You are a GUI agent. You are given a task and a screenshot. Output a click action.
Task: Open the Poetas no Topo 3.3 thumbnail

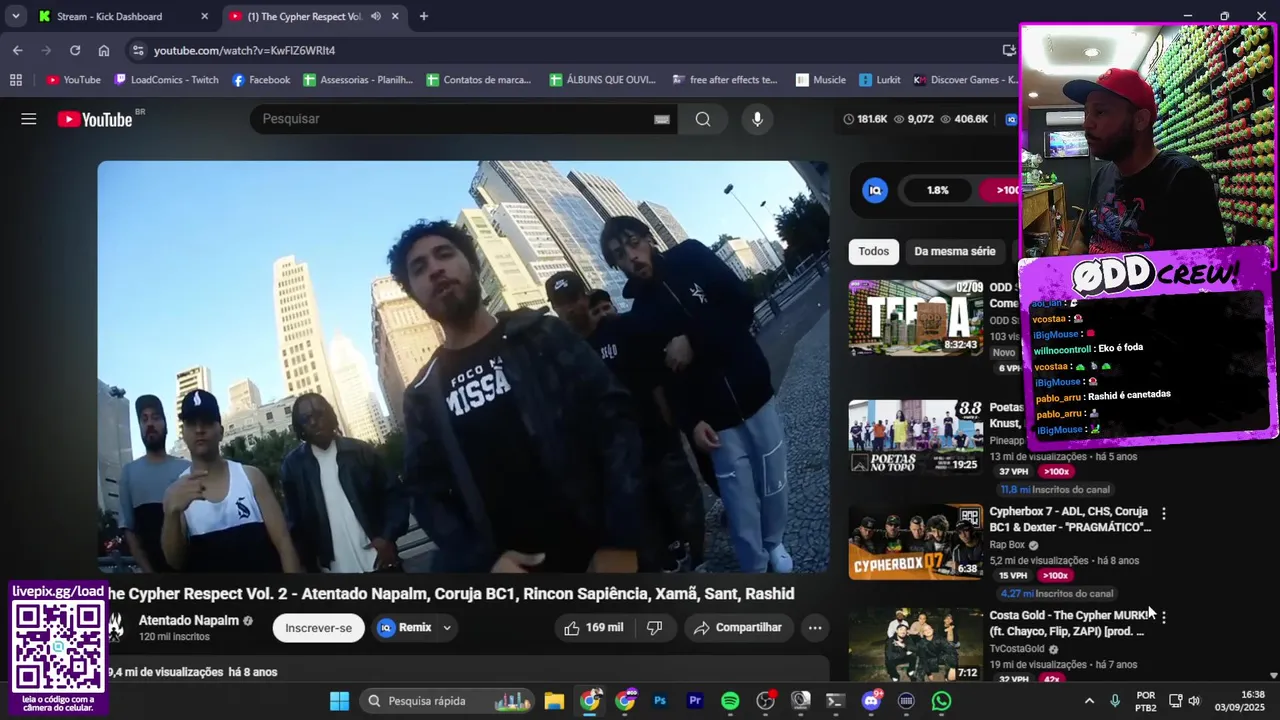tap(916, 437)
